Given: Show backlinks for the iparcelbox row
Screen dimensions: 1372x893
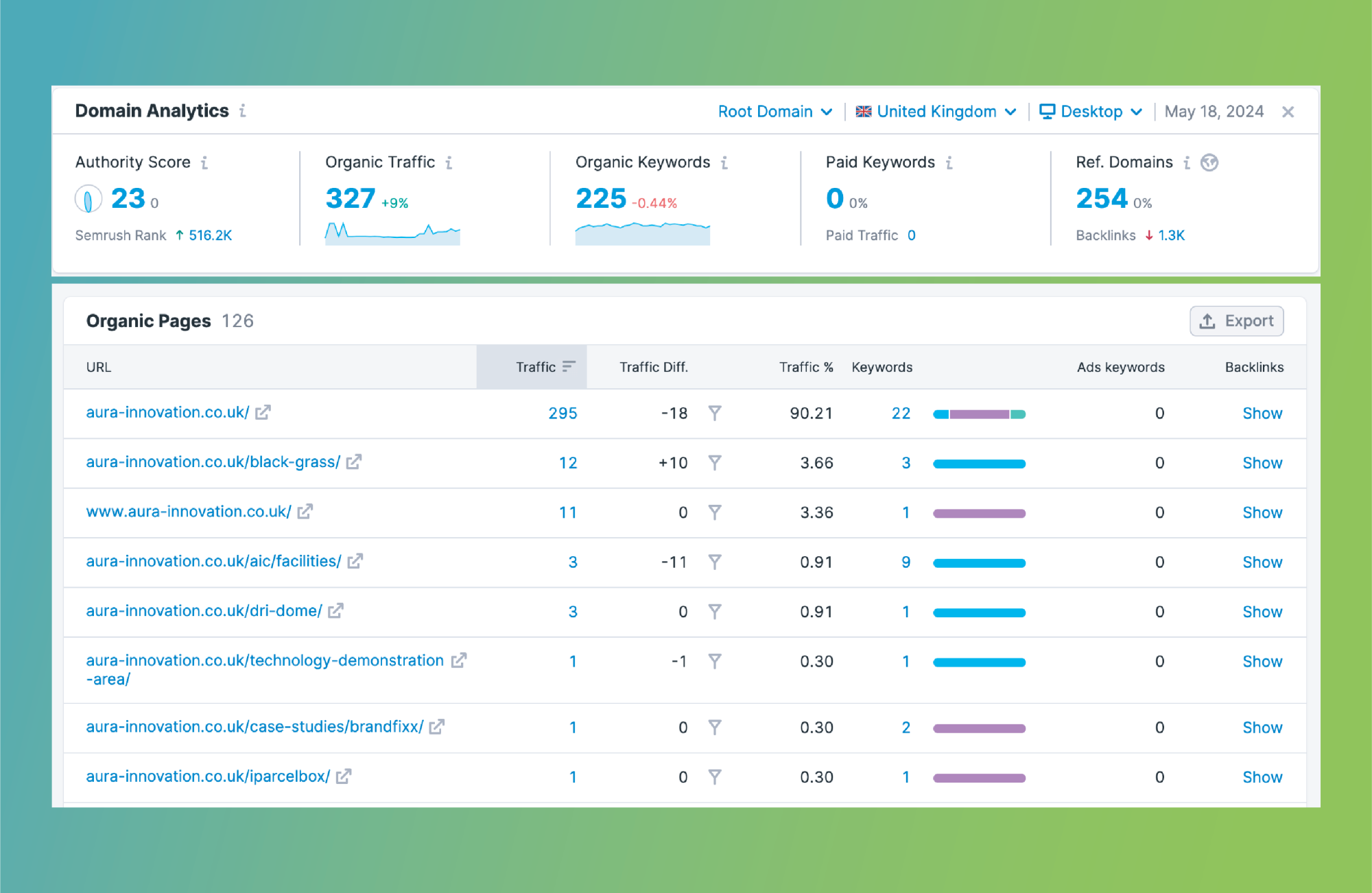Looking at the screenshot, I should (x=1262, y=777).
